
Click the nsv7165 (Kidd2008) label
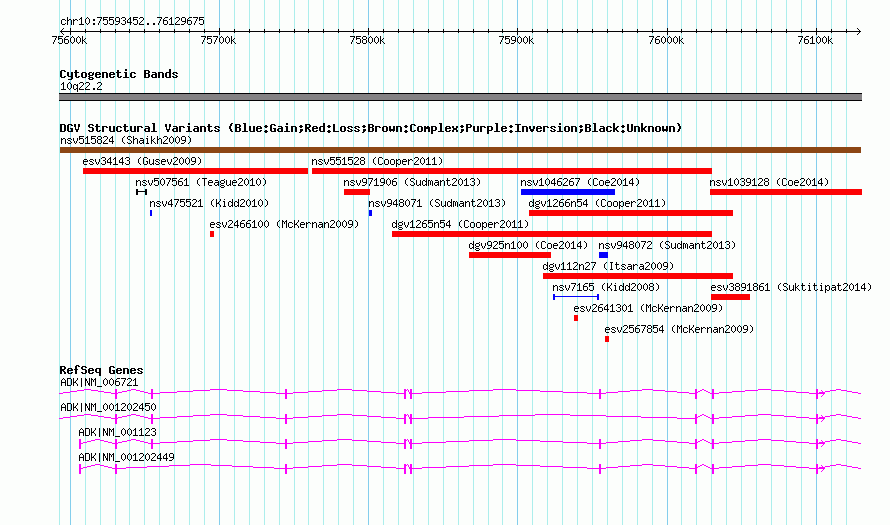606,287
